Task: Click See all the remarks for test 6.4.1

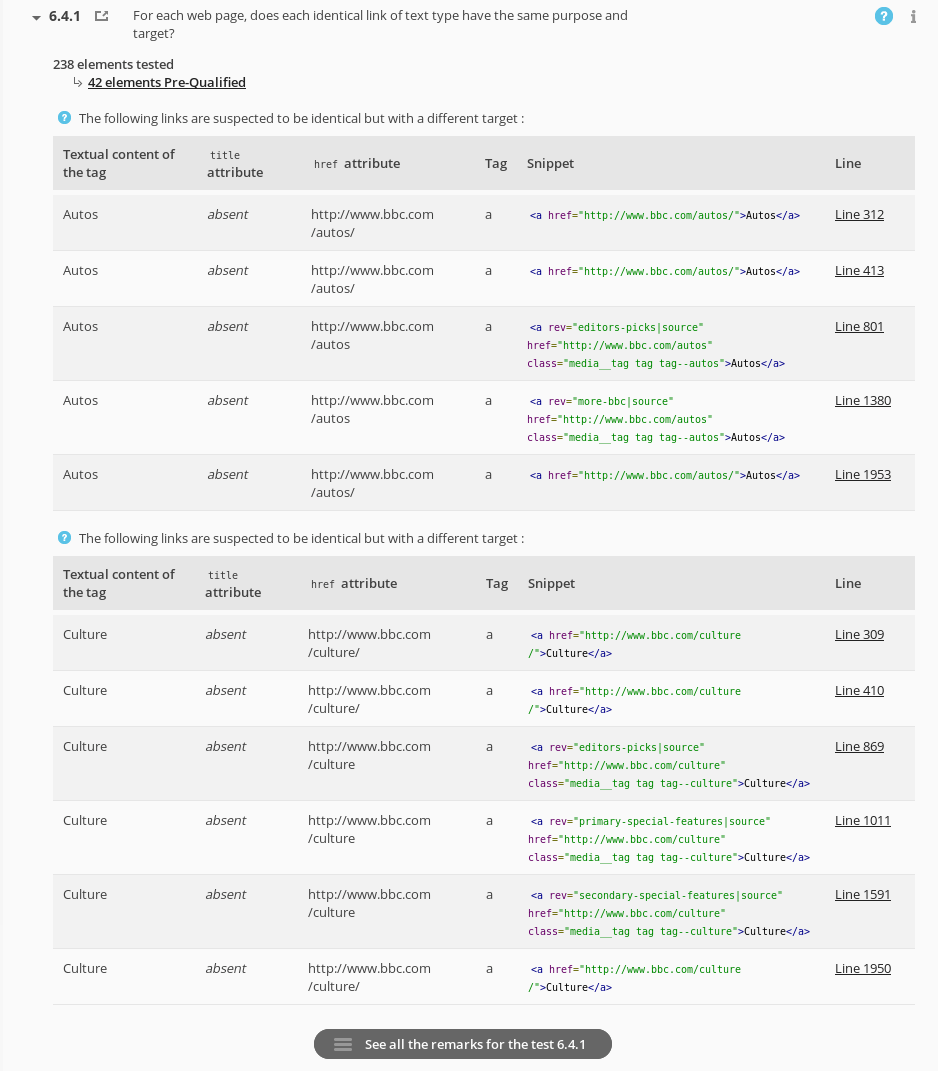Action: [474, 1044]
